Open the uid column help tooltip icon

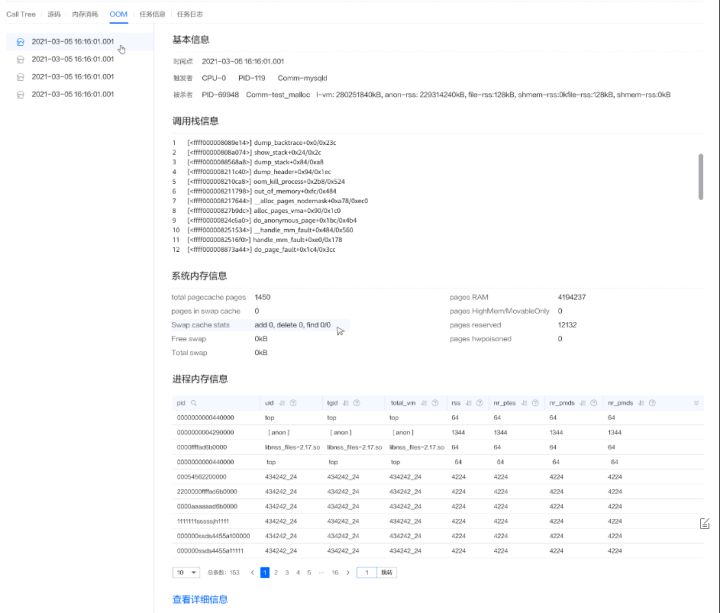click(x=293, y=403)
